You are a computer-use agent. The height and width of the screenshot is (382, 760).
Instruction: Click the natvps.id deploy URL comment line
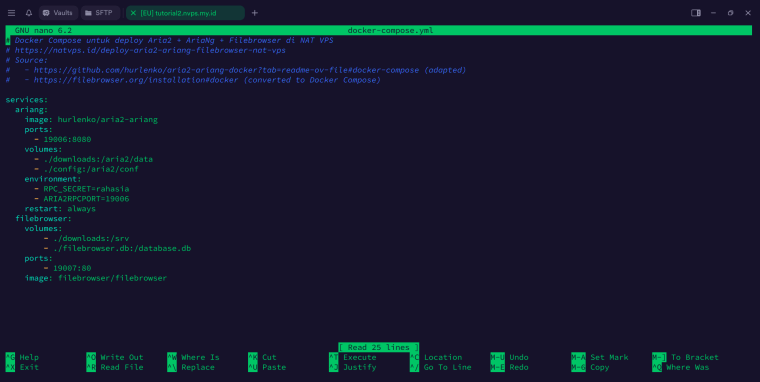(145, 50)
